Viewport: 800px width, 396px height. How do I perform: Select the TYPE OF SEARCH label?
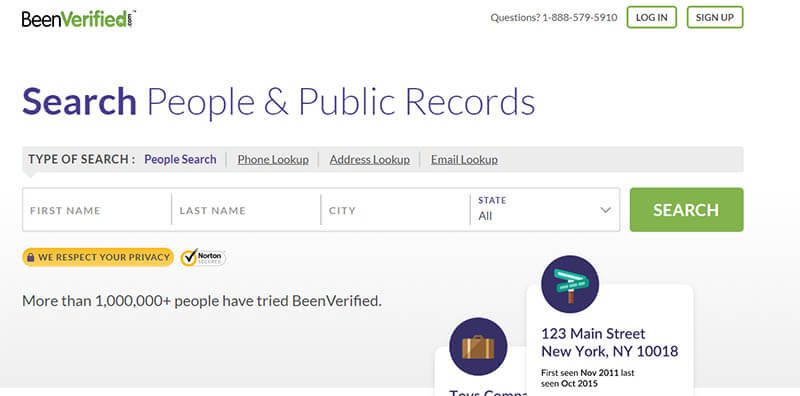pos(82,159)
